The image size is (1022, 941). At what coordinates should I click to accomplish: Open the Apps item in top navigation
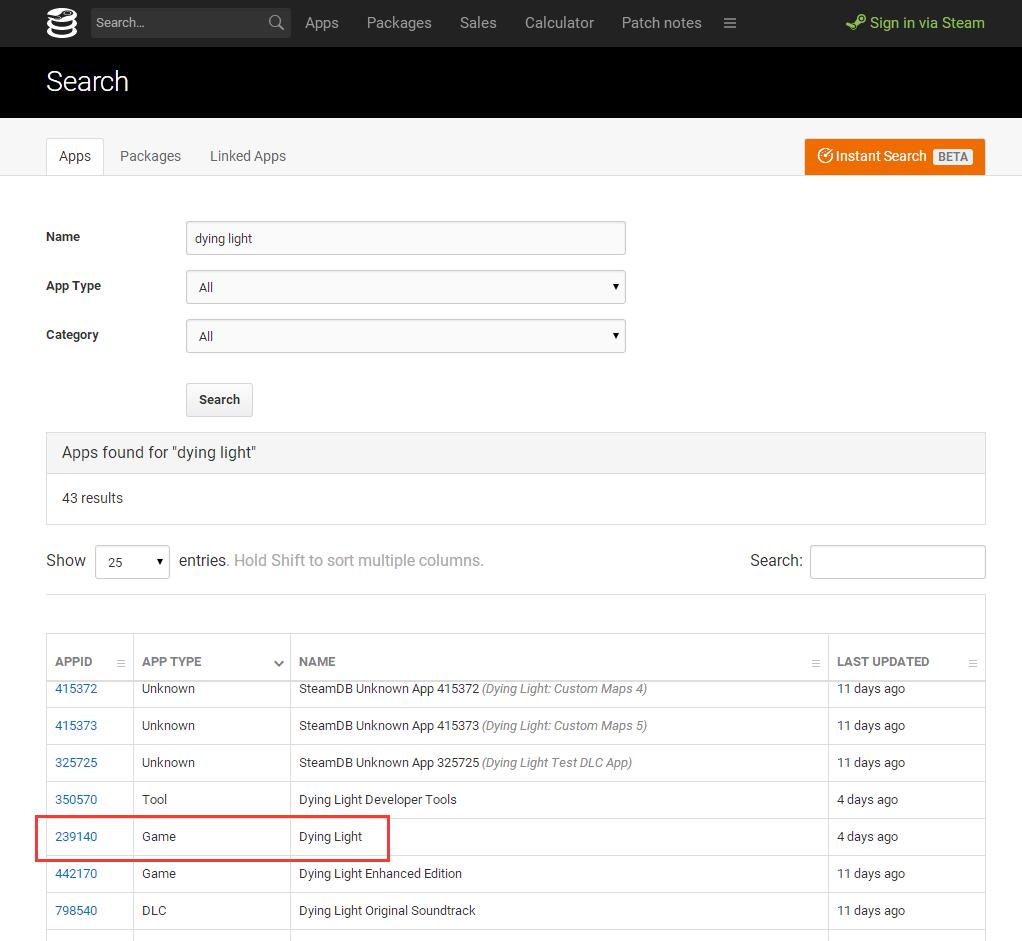[322, 23]
